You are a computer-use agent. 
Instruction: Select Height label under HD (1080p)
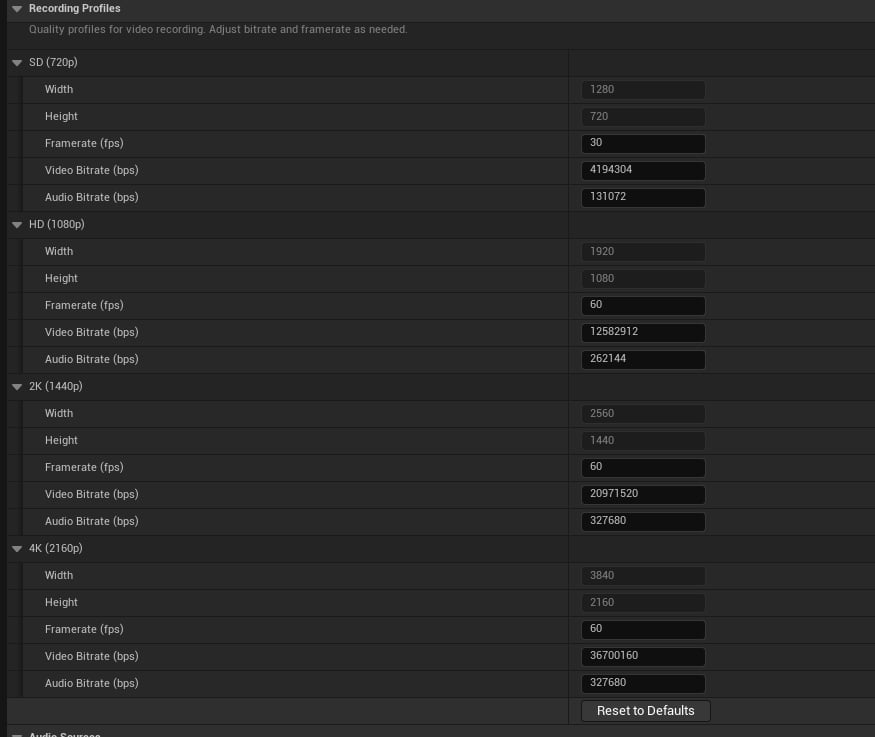coord(61,278)
